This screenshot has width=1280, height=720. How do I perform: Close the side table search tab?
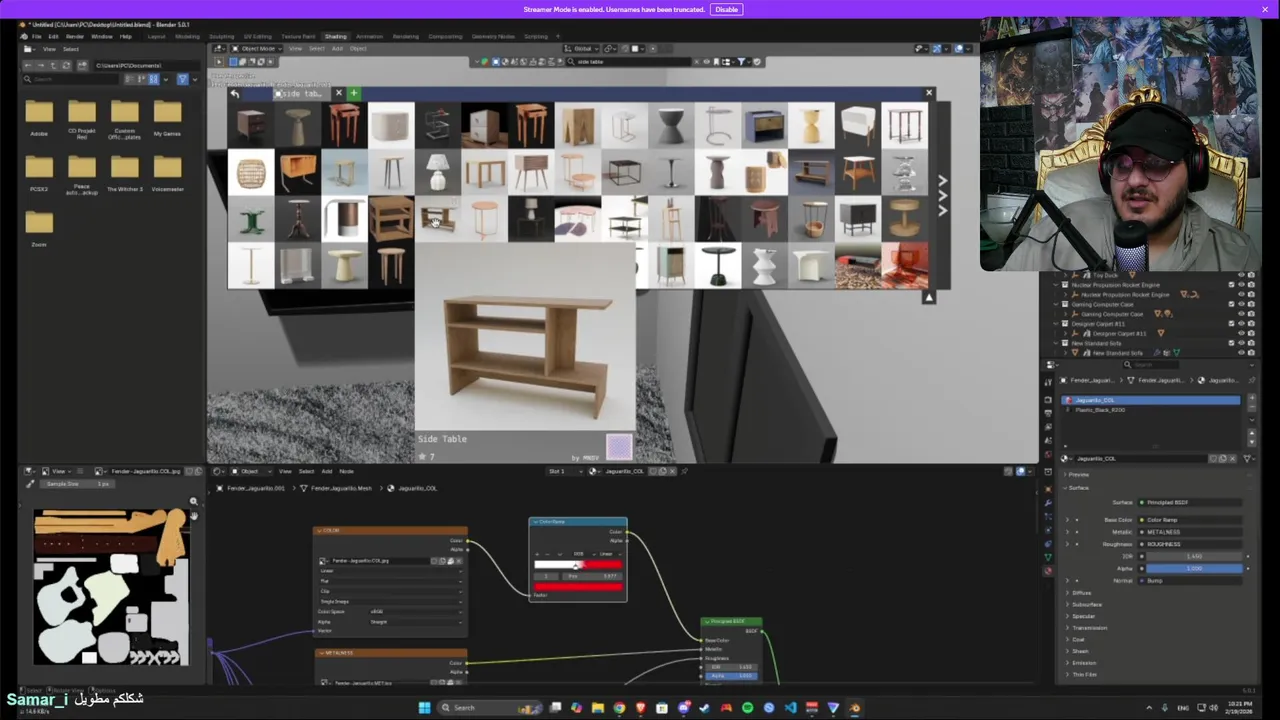pos(338,93)
